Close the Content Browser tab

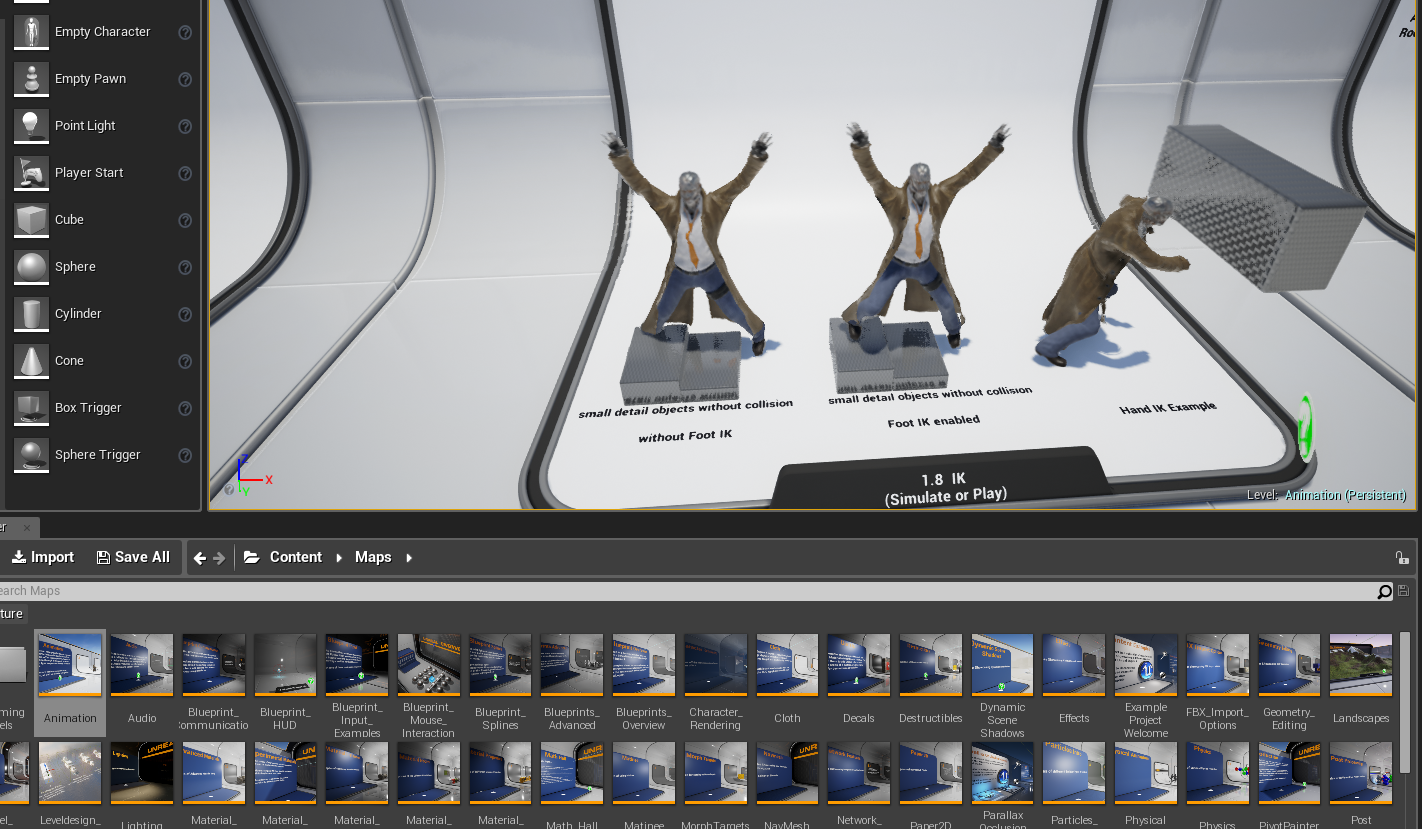coord(27,527)
